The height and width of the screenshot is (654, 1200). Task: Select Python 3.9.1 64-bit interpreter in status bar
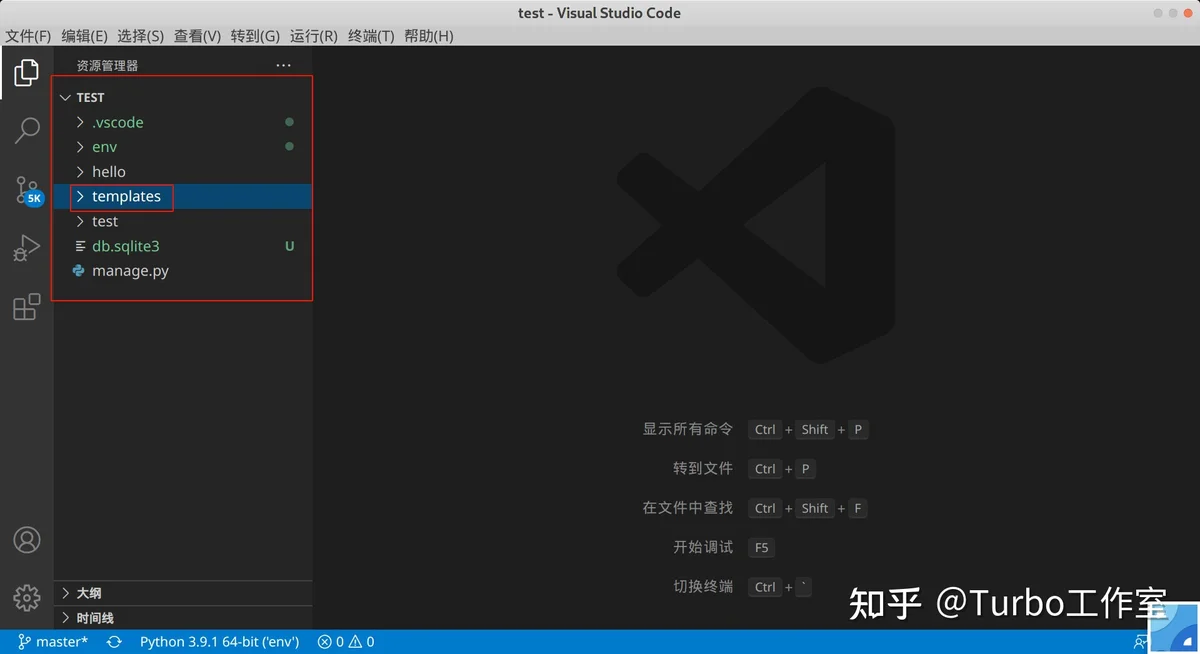[219, 642]
